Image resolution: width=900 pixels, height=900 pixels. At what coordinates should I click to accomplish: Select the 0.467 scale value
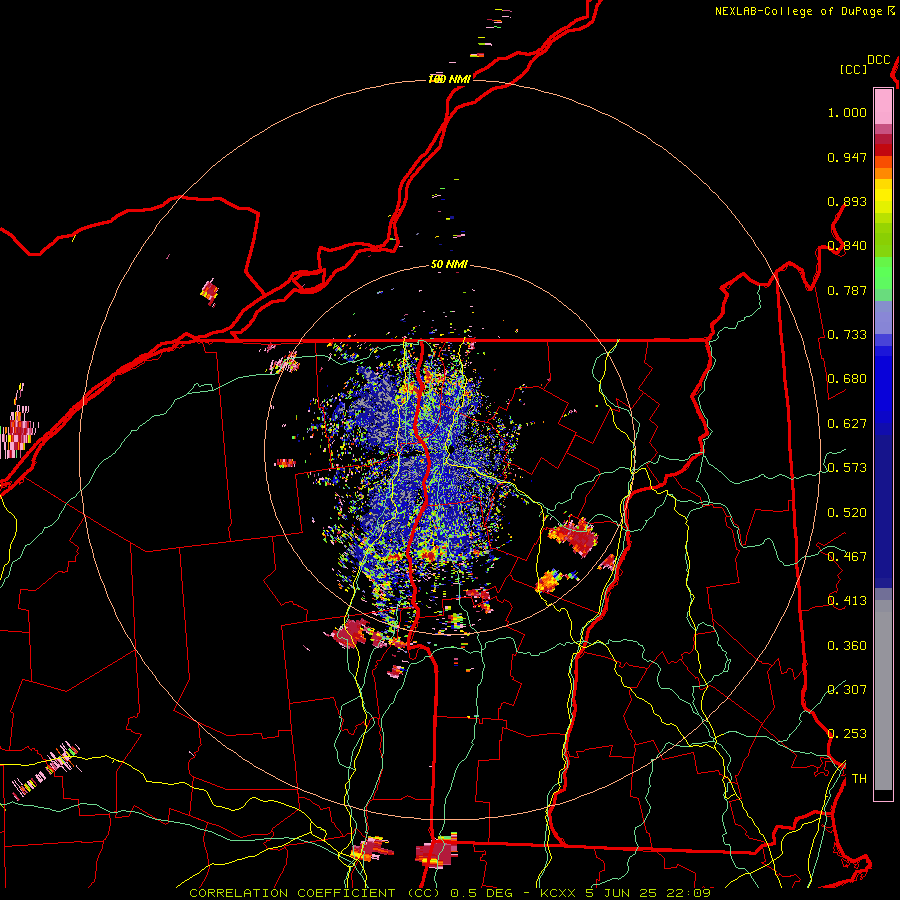point(847,557)
